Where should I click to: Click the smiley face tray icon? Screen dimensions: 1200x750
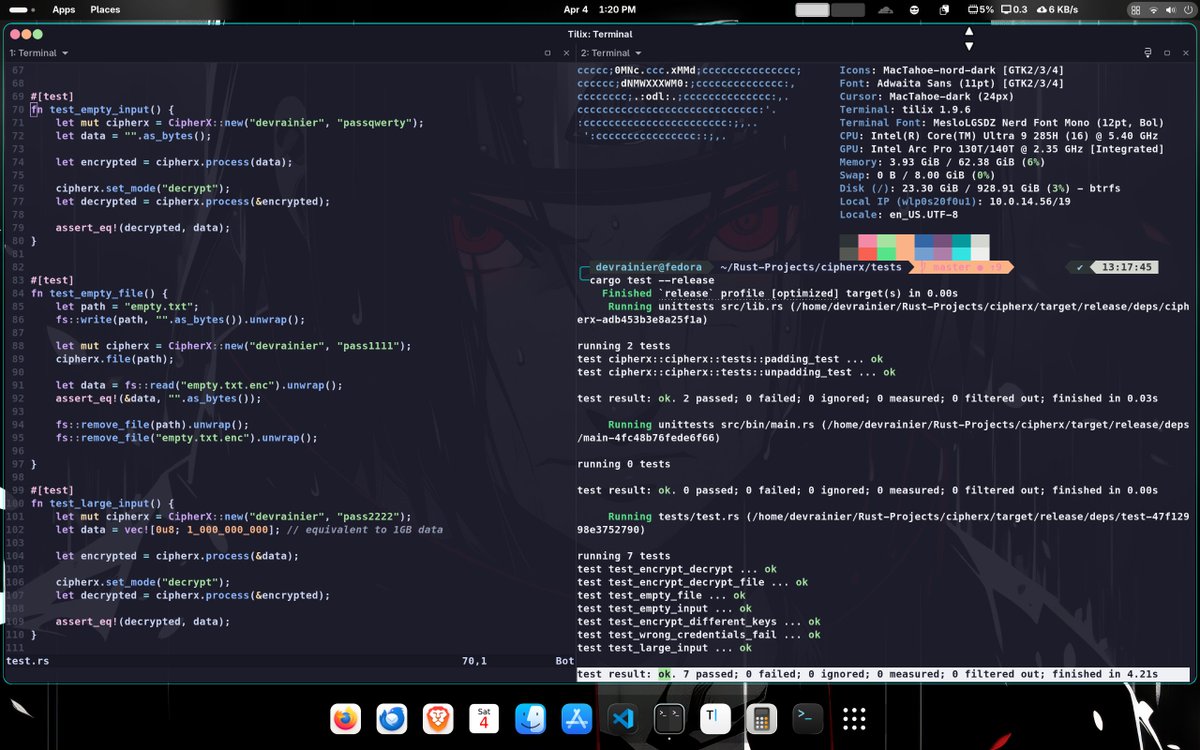tap(914, 10)
